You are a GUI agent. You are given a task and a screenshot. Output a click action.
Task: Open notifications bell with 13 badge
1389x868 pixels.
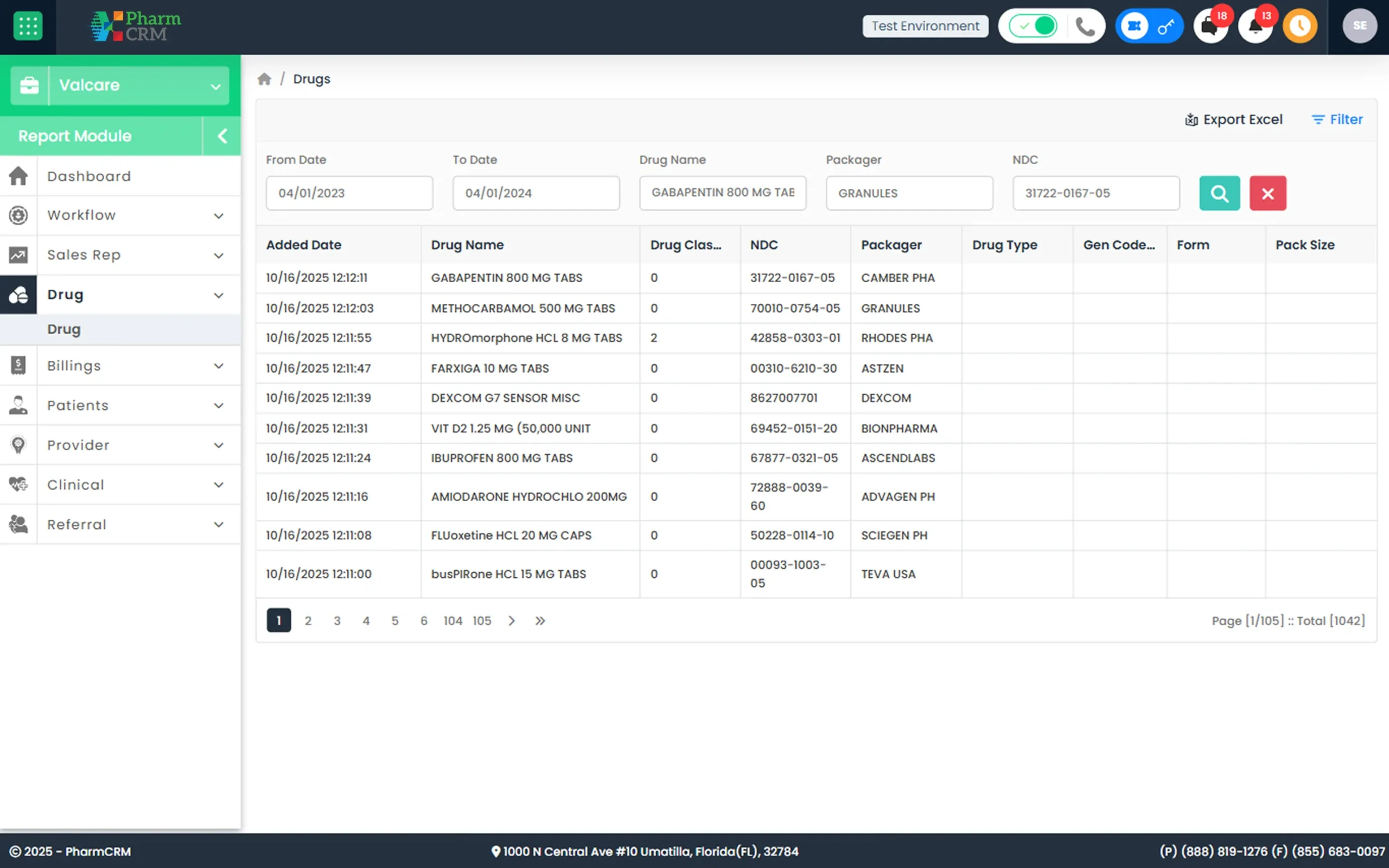pyautogui.click(x=1256, y=26)
